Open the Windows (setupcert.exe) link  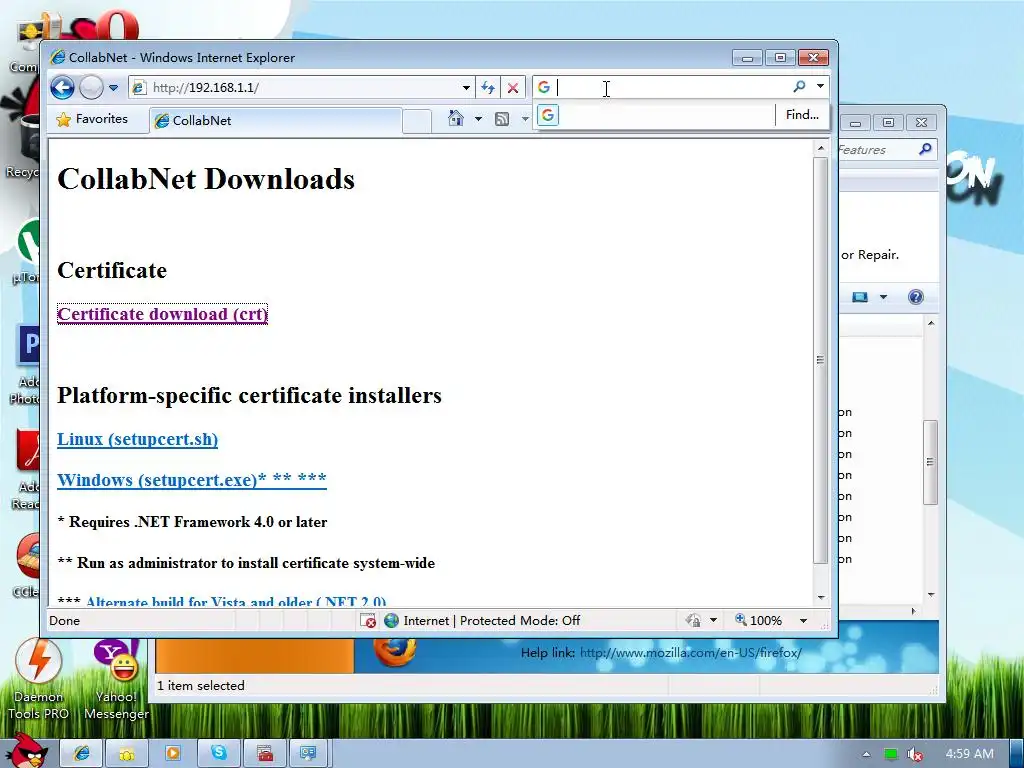tap(192, 480)
